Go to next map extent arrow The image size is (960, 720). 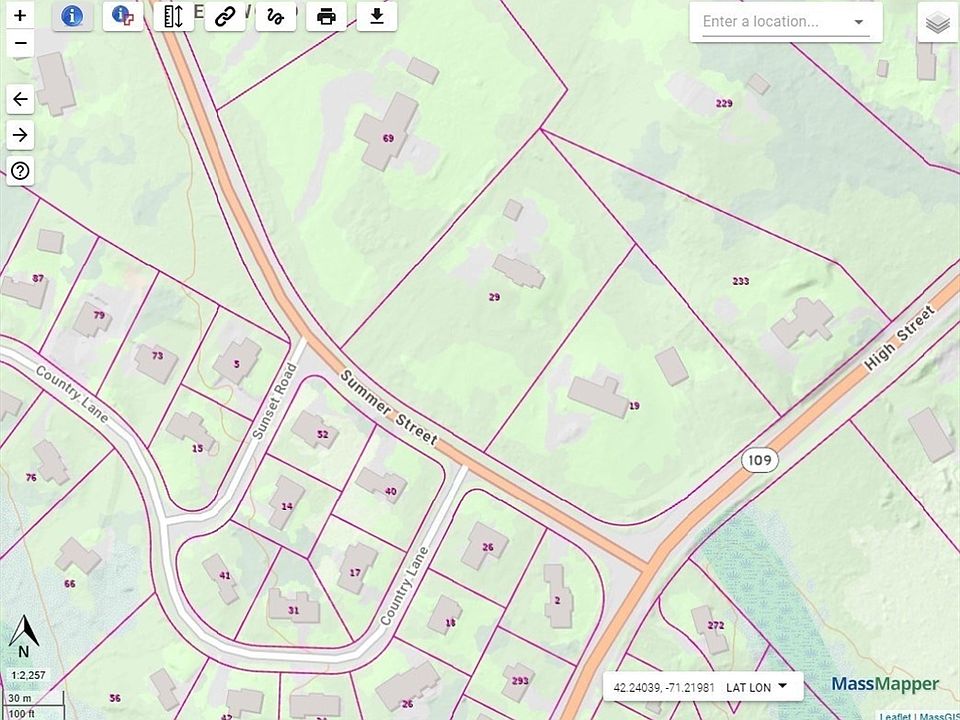tap(20, 135)
